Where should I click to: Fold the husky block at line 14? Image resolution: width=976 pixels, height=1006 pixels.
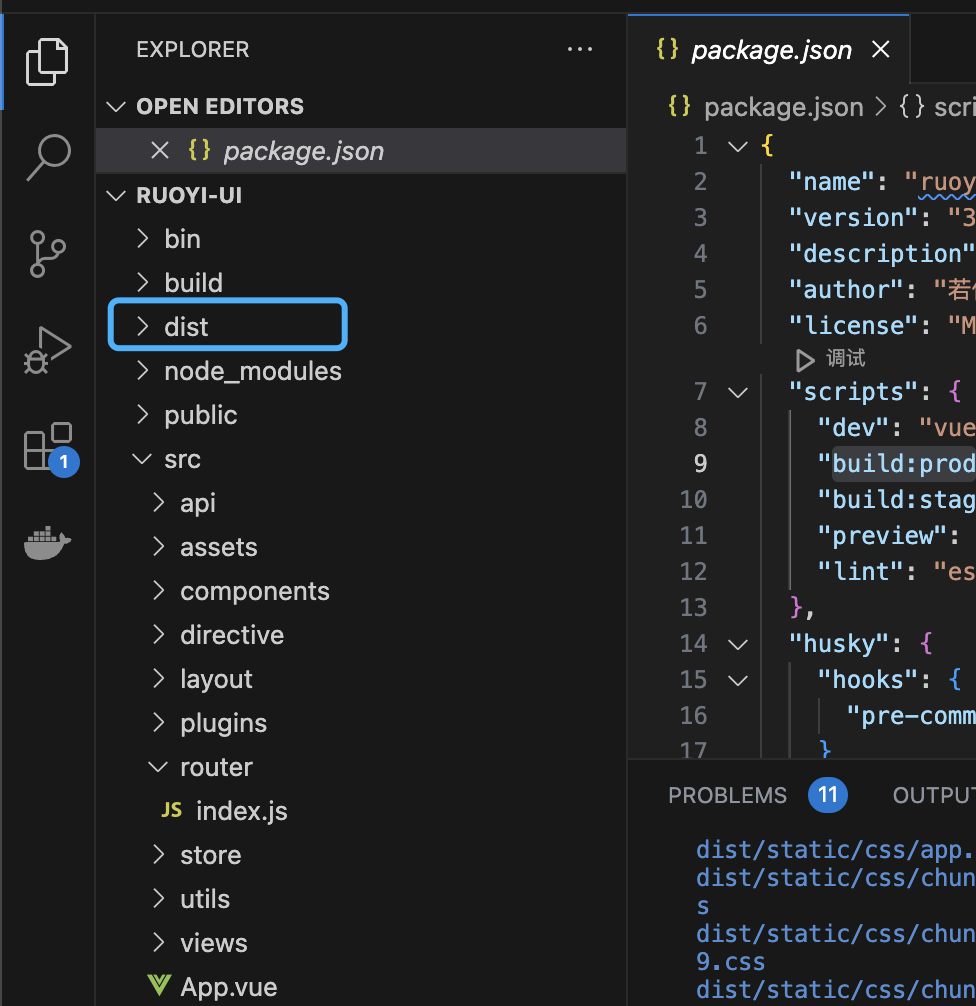[738, 643]
